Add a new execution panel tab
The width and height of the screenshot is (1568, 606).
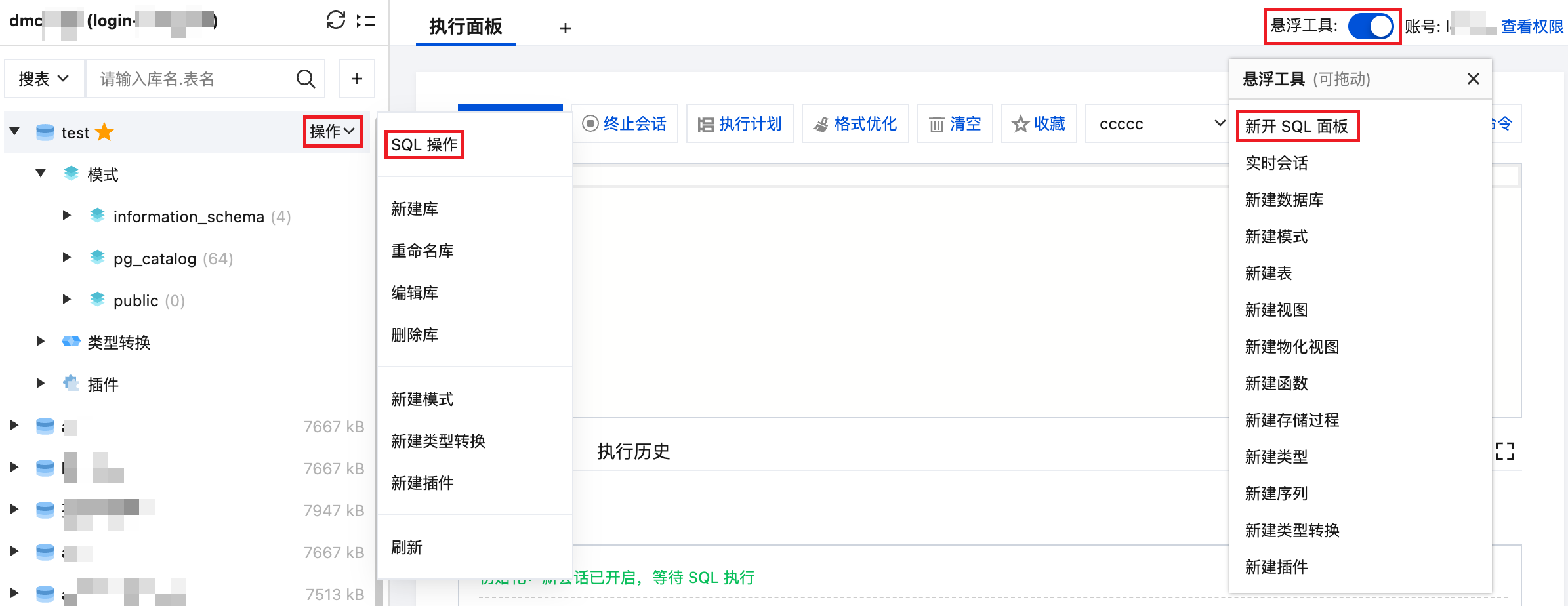coord(565,28)
